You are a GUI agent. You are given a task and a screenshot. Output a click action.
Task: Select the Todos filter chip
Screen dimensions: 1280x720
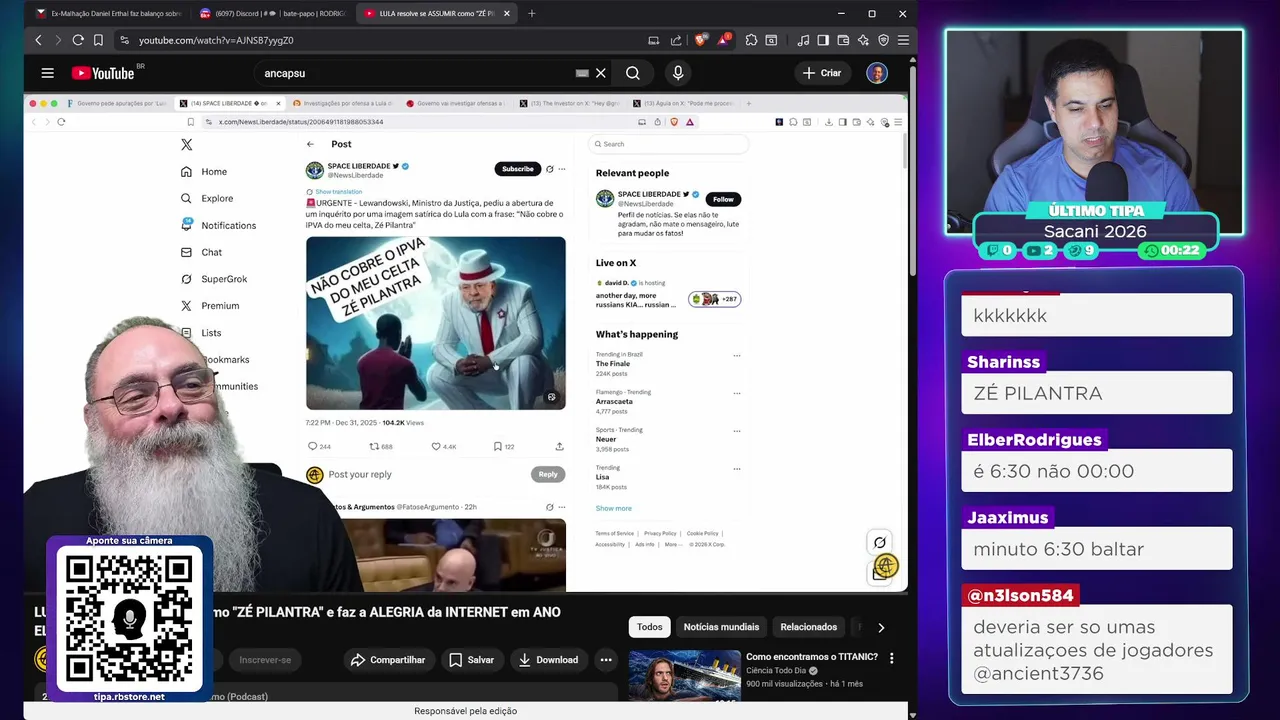coord(650,627)
